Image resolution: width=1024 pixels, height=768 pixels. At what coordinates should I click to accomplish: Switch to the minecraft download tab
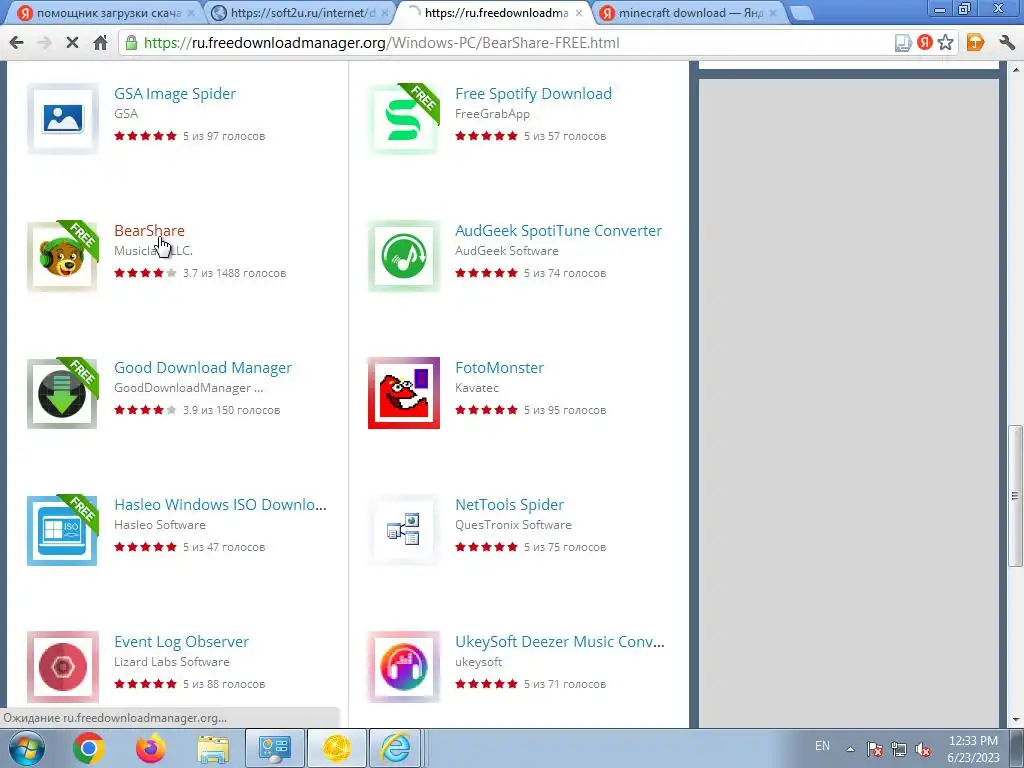click(x=690, y=13)
